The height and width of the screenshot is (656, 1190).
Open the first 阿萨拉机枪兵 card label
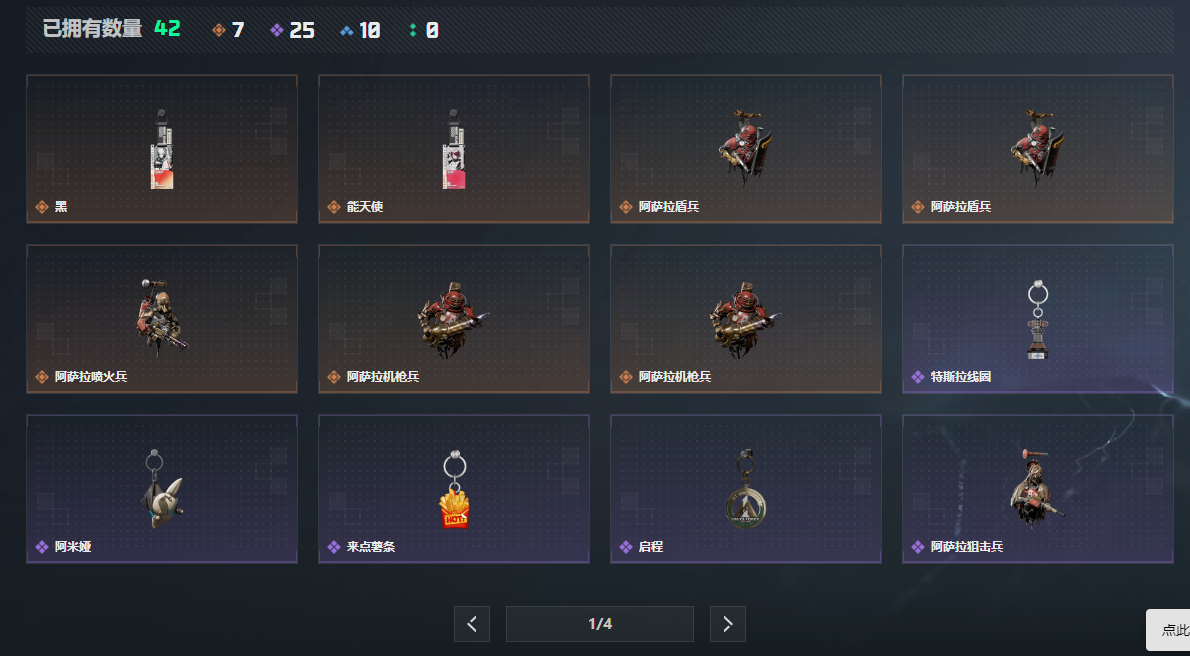click(382, 377)
